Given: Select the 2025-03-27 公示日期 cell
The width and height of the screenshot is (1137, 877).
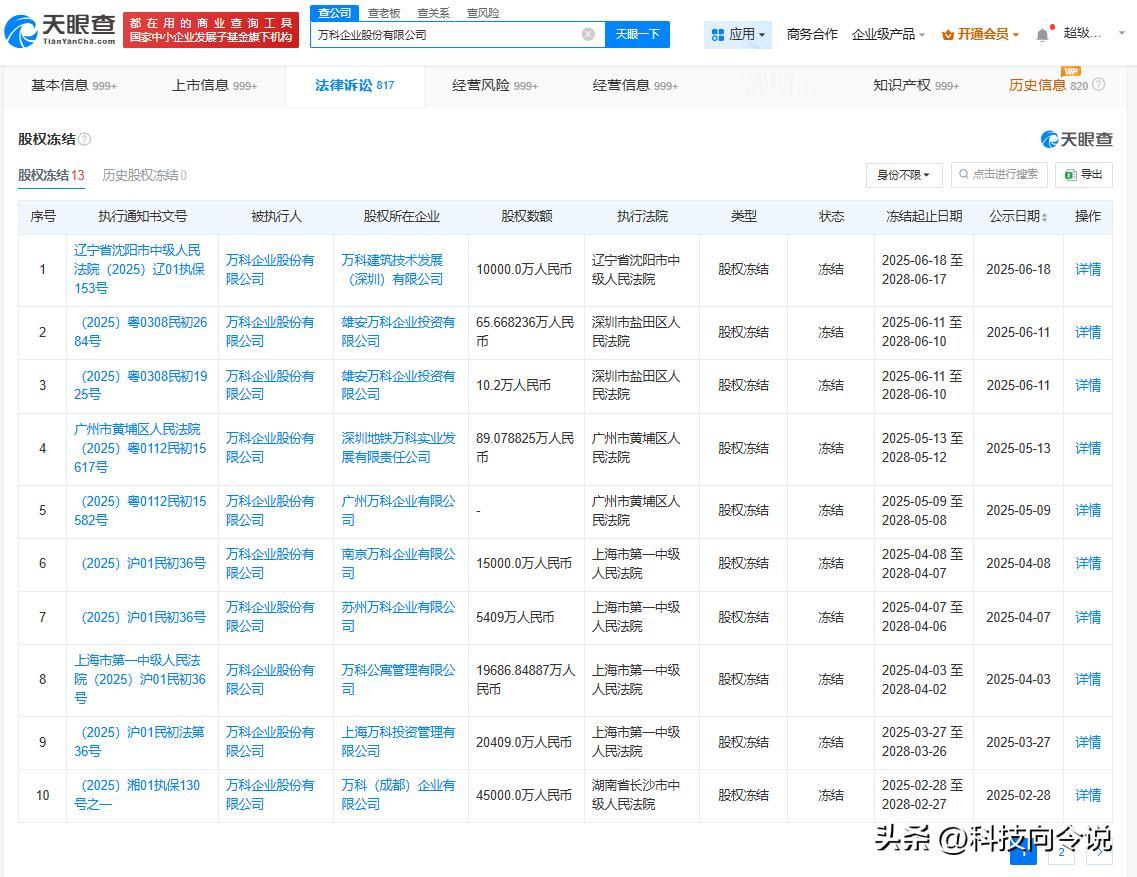Looking at the screenshot, I should [1018, 742].
